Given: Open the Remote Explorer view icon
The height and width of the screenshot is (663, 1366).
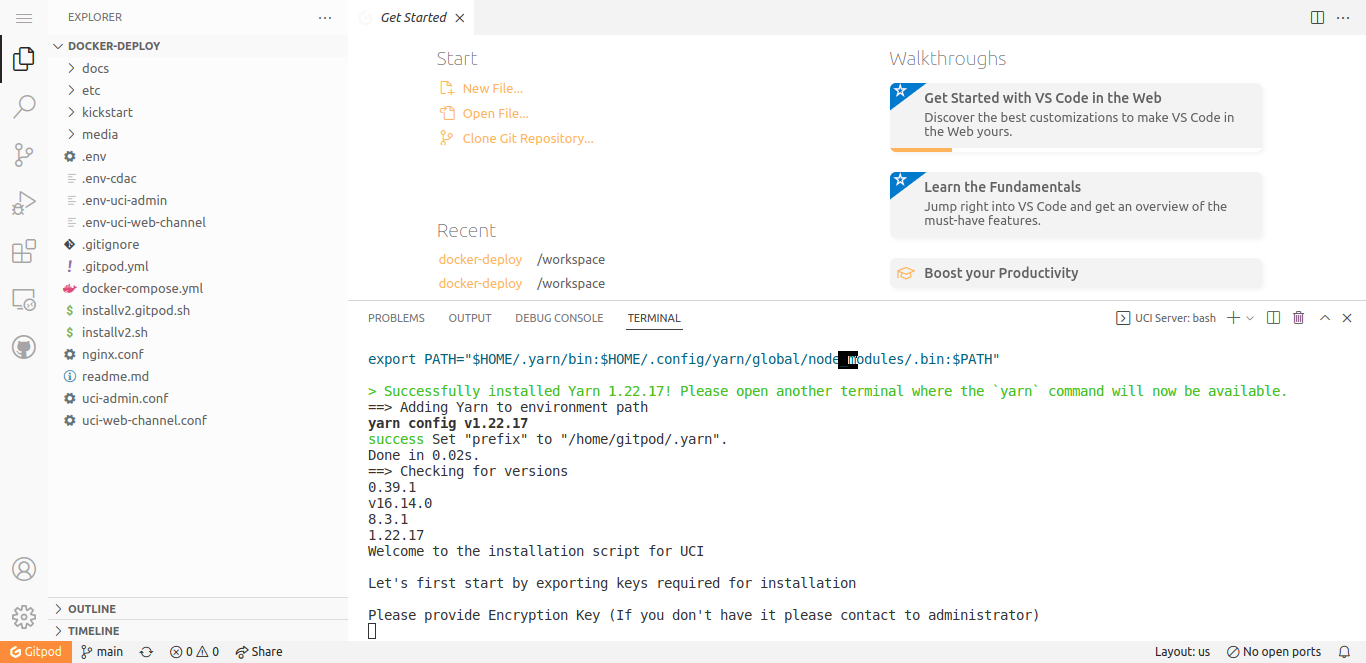Looking at the screenshot, I should (x=24, y=299).
